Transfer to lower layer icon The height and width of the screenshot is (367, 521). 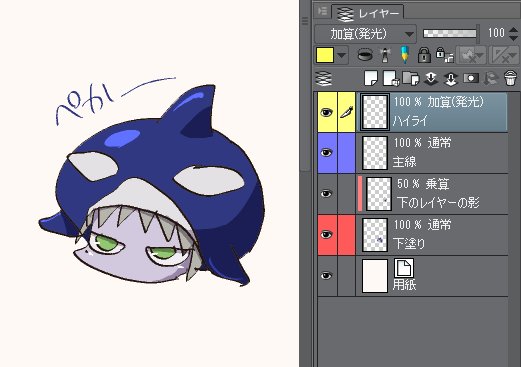coord(431,79)
